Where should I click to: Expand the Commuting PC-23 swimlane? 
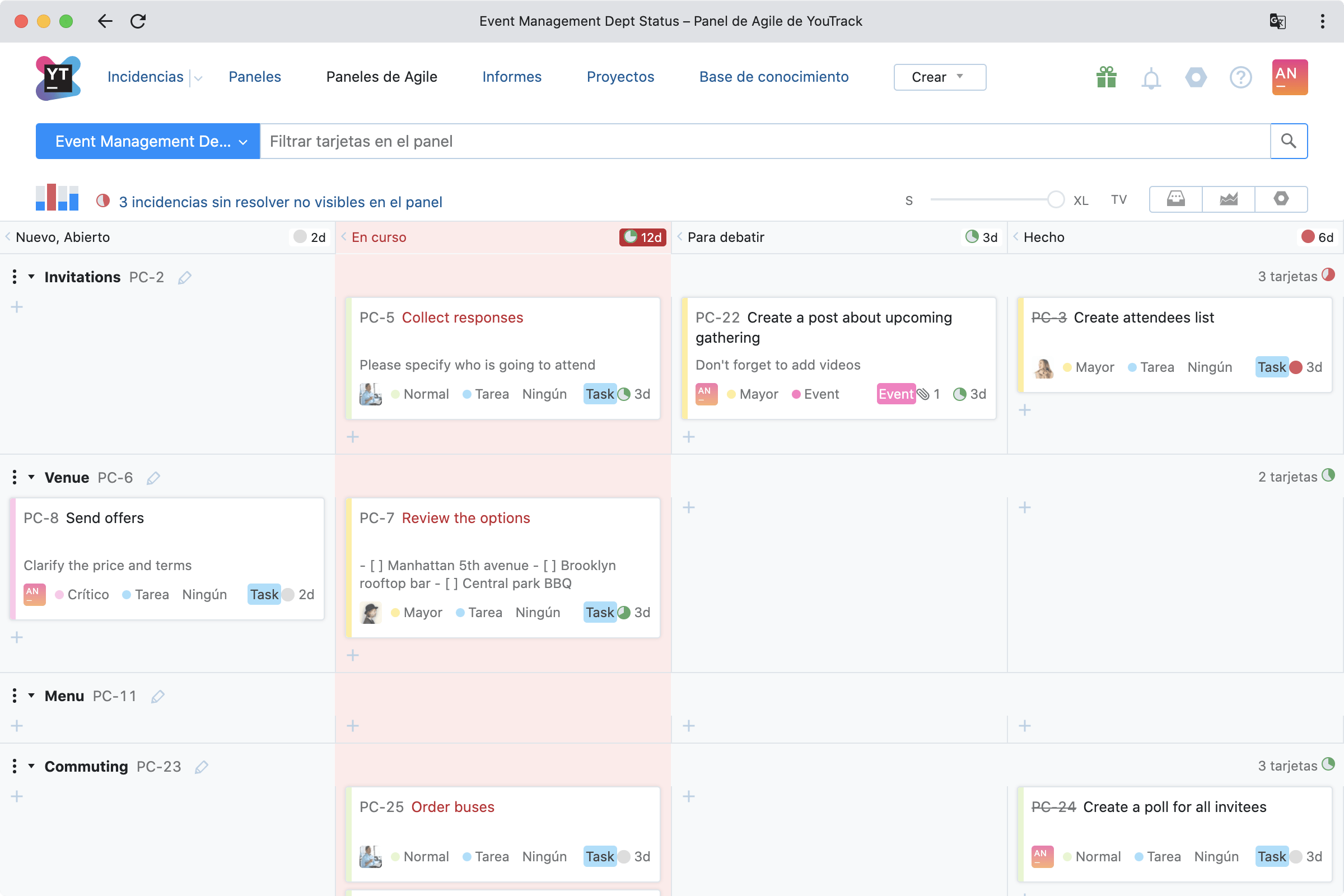(x=31, y=766)
